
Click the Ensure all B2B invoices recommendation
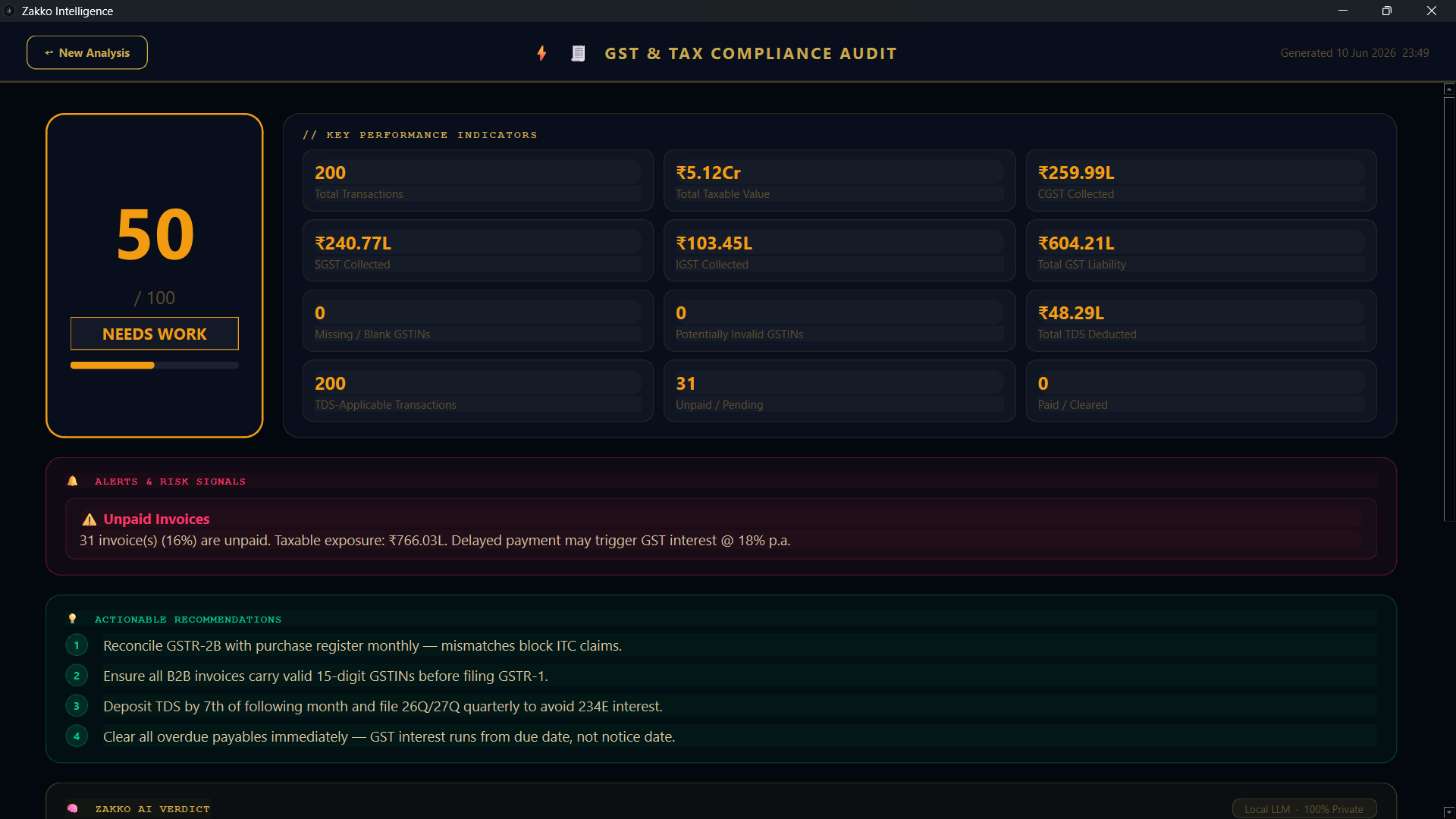tap(325, 676)
